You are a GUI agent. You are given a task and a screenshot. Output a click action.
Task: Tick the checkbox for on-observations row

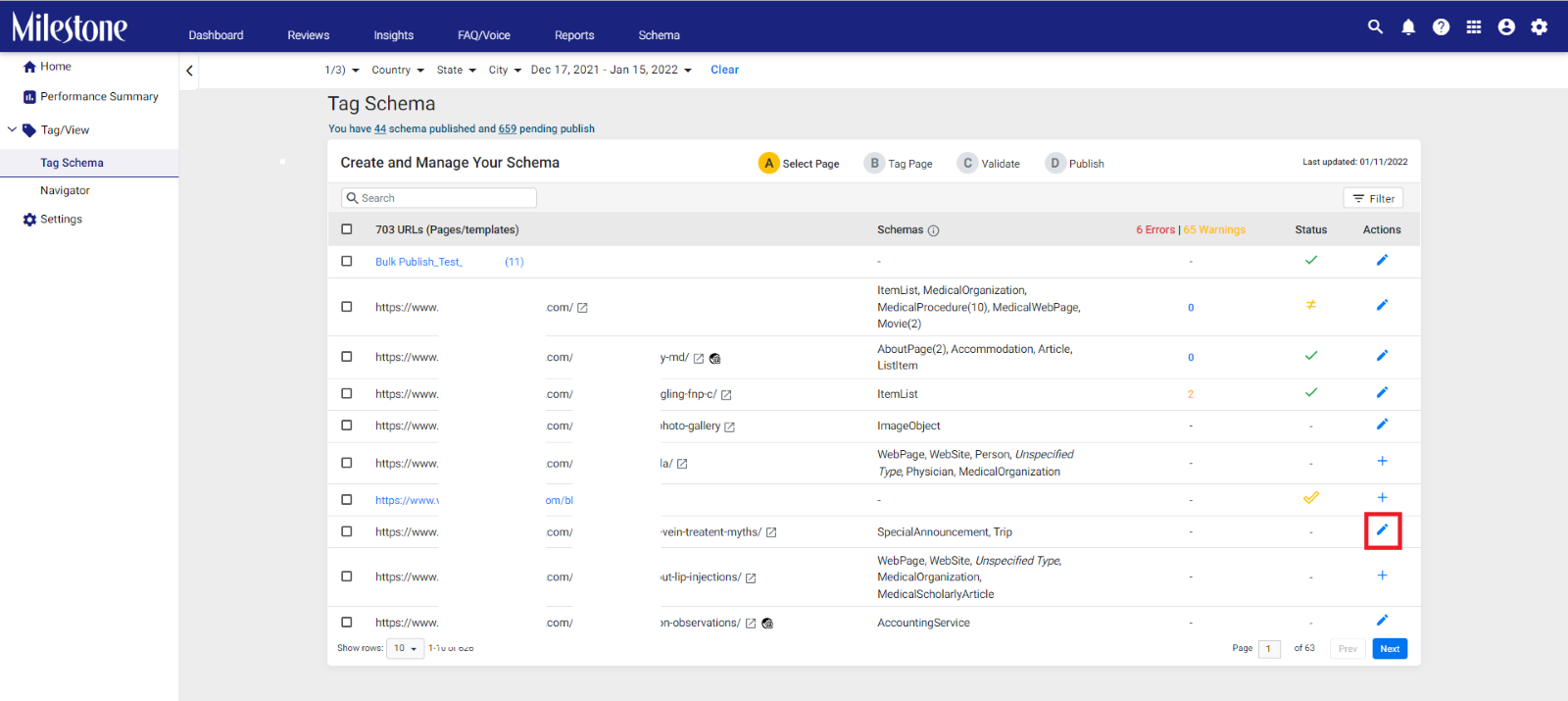tap(346, 623)
